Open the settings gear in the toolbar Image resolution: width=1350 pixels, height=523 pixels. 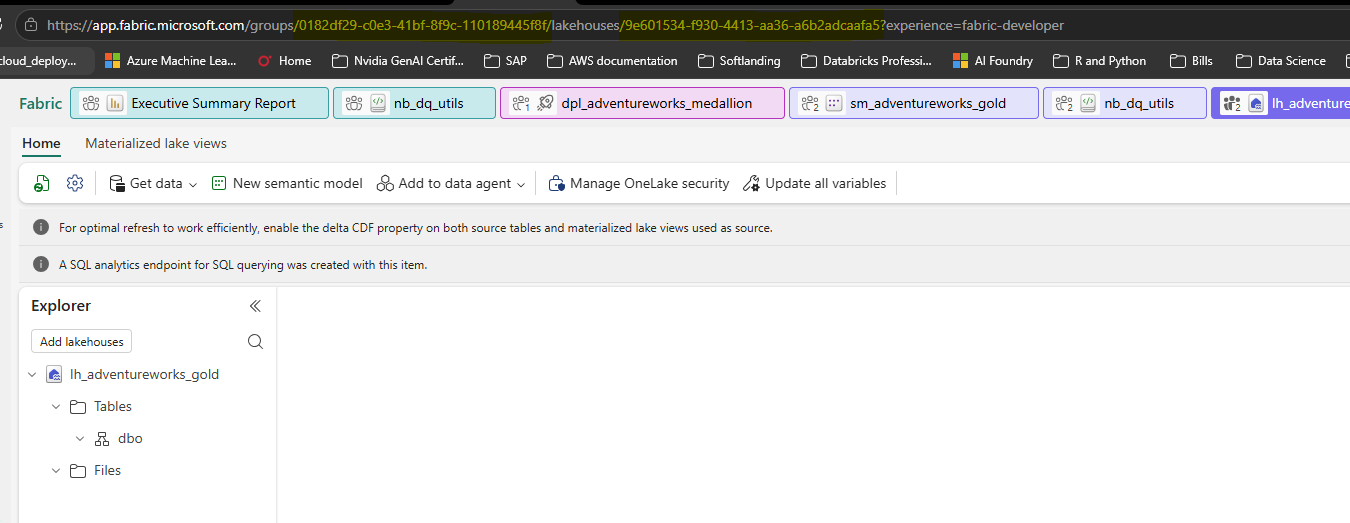pos(74,183)
